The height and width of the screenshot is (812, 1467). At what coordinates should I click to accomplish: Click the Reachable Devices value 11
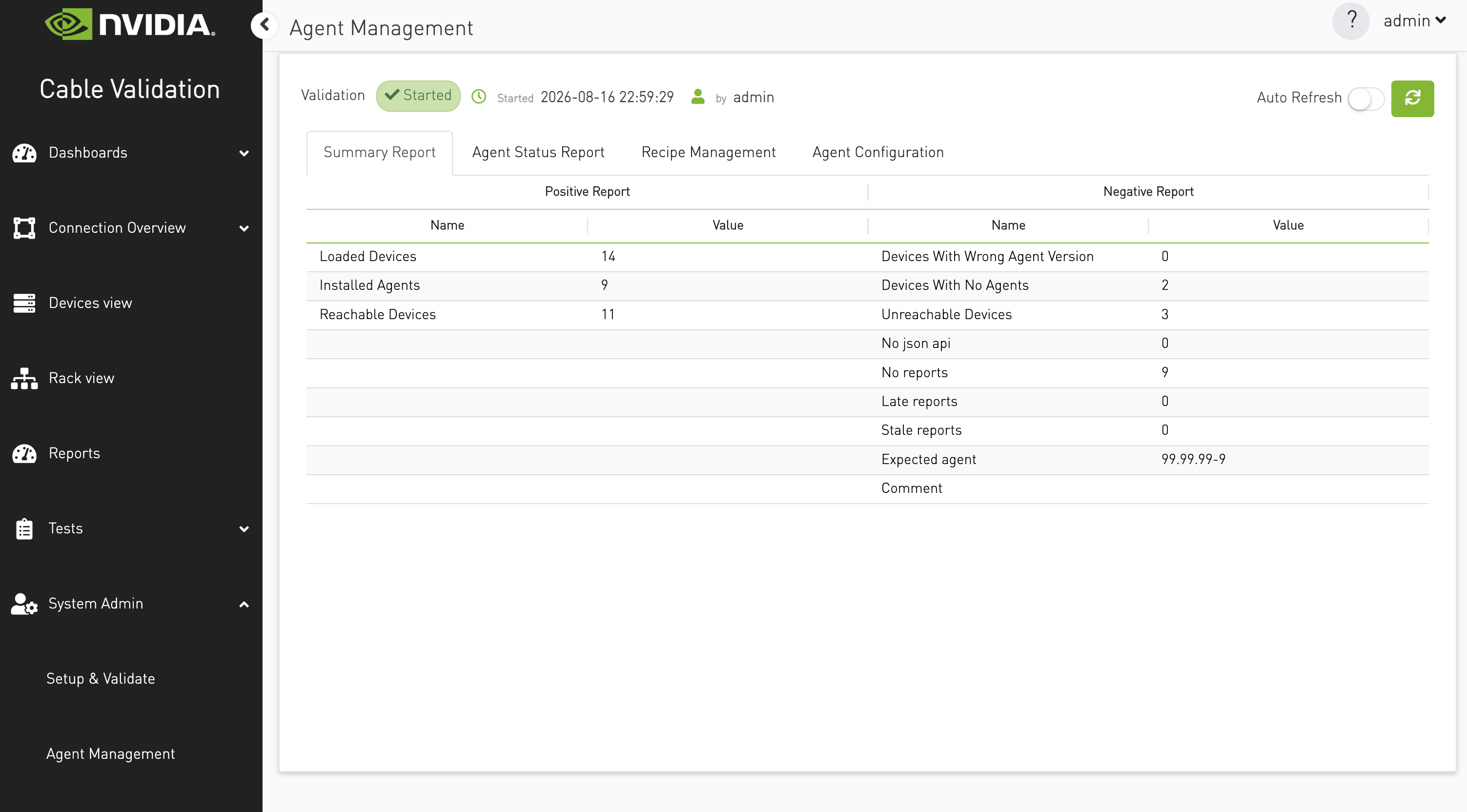608,314
